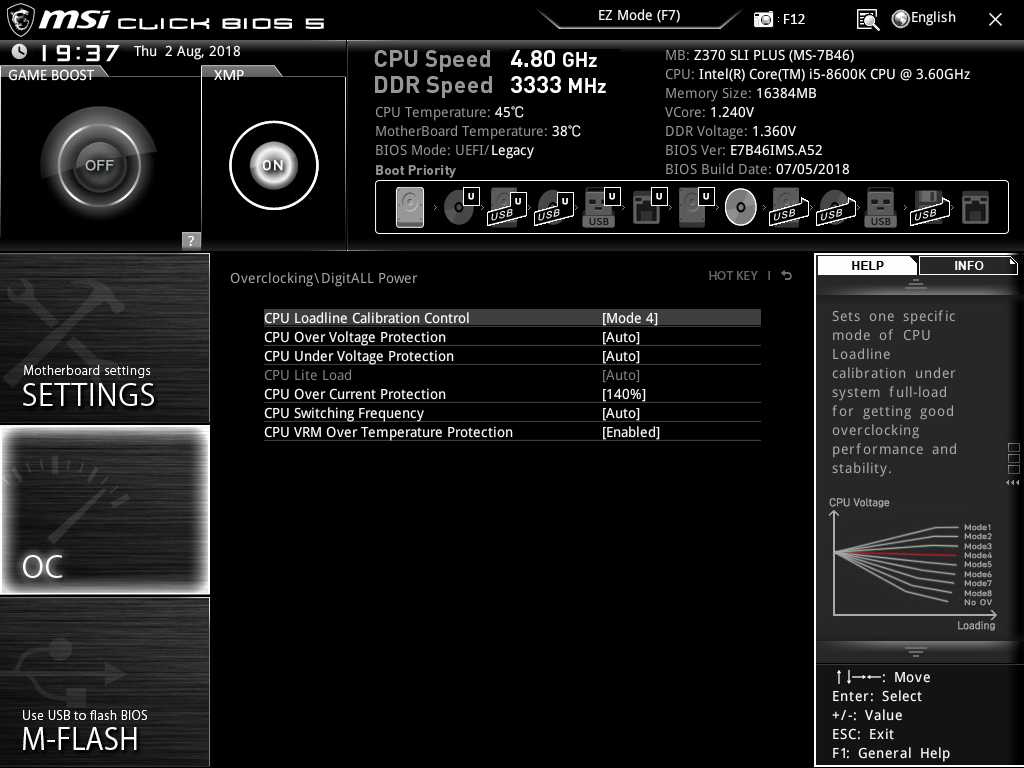1024x768 pixels.
Task: Close the BIOS with the X button
Action: pos(995,20)
